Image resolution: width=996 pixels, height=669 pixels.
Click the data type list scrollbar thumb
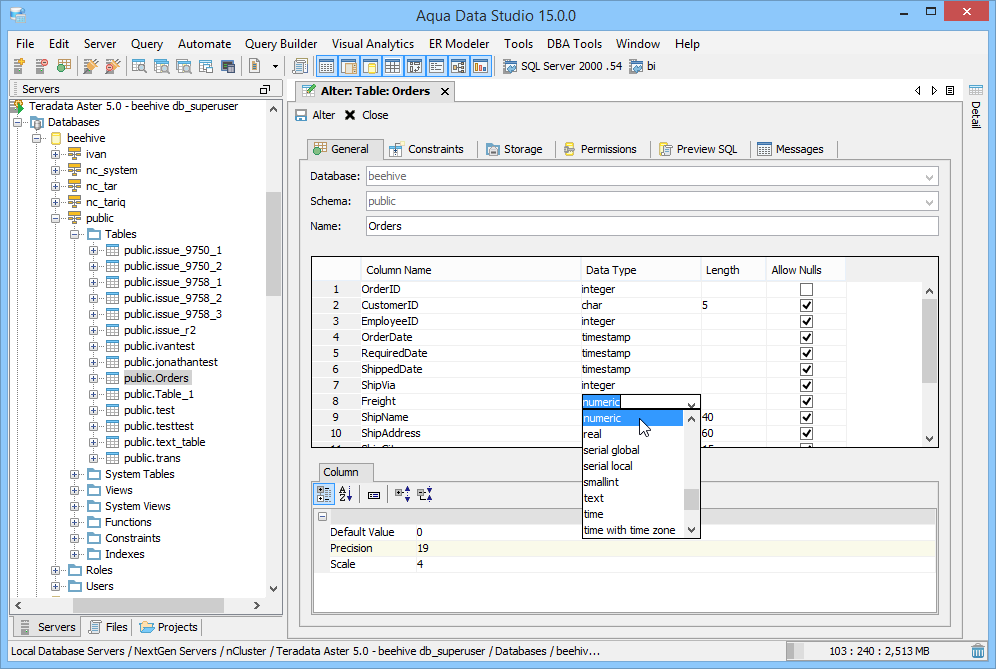coord(692,499)
